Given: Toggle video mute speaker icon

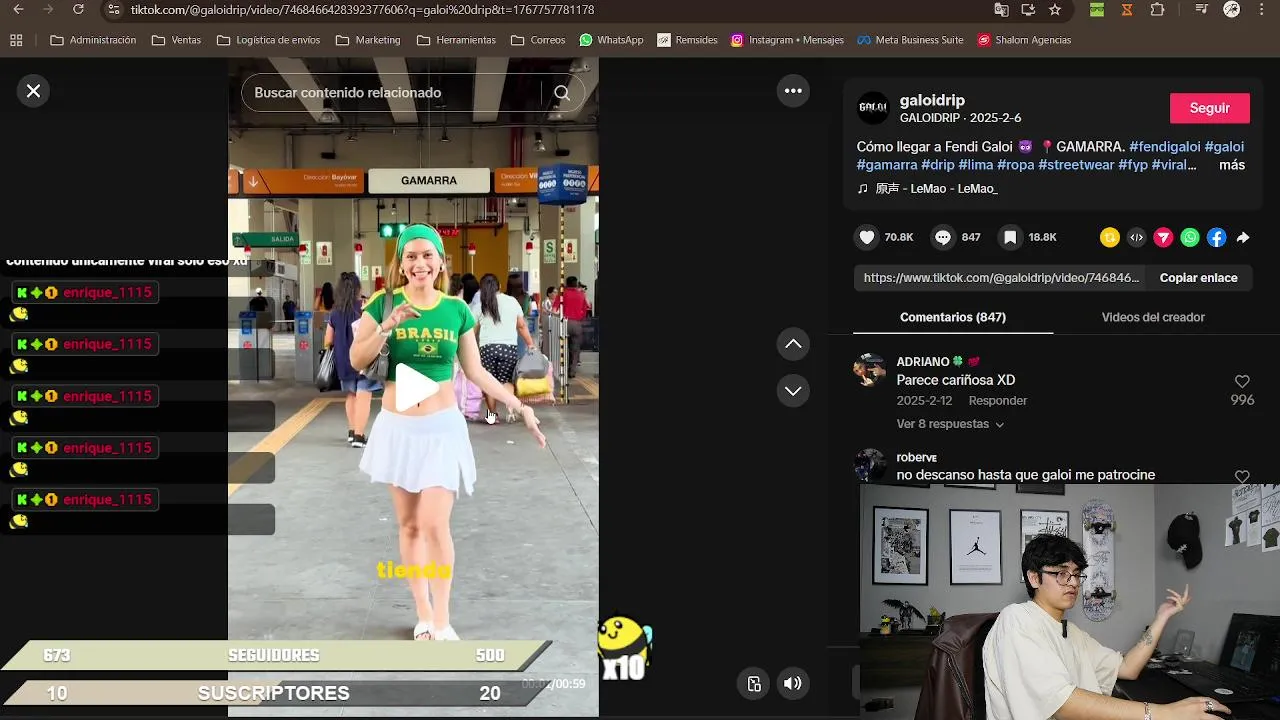Looking at the screenshot, I should [x=793, y=684].
